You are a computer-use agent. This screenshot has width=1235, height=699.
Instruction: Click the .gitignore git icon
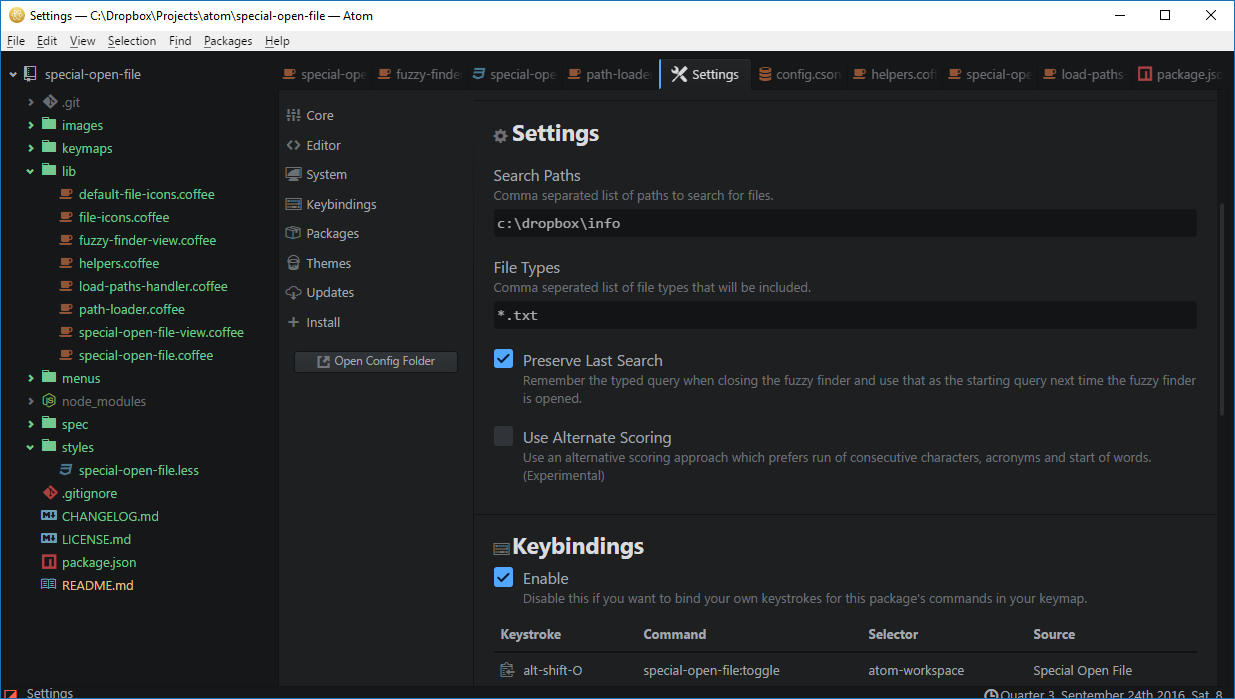point(50,493)
